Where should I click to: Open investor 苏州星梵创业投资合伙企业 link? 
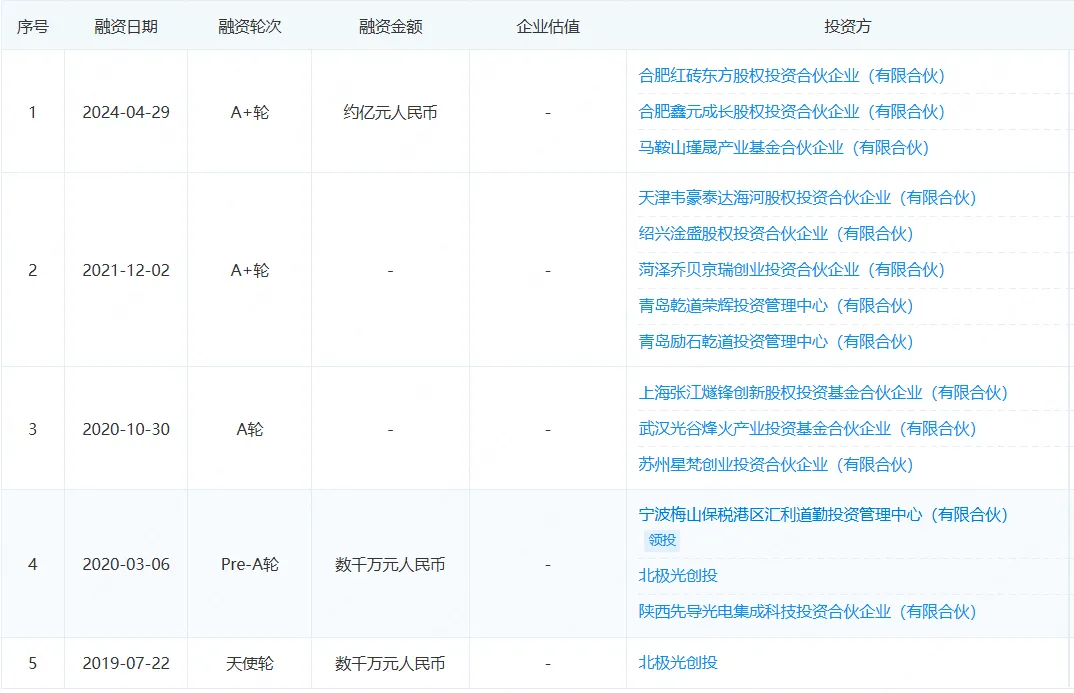(x=776, y=464)
